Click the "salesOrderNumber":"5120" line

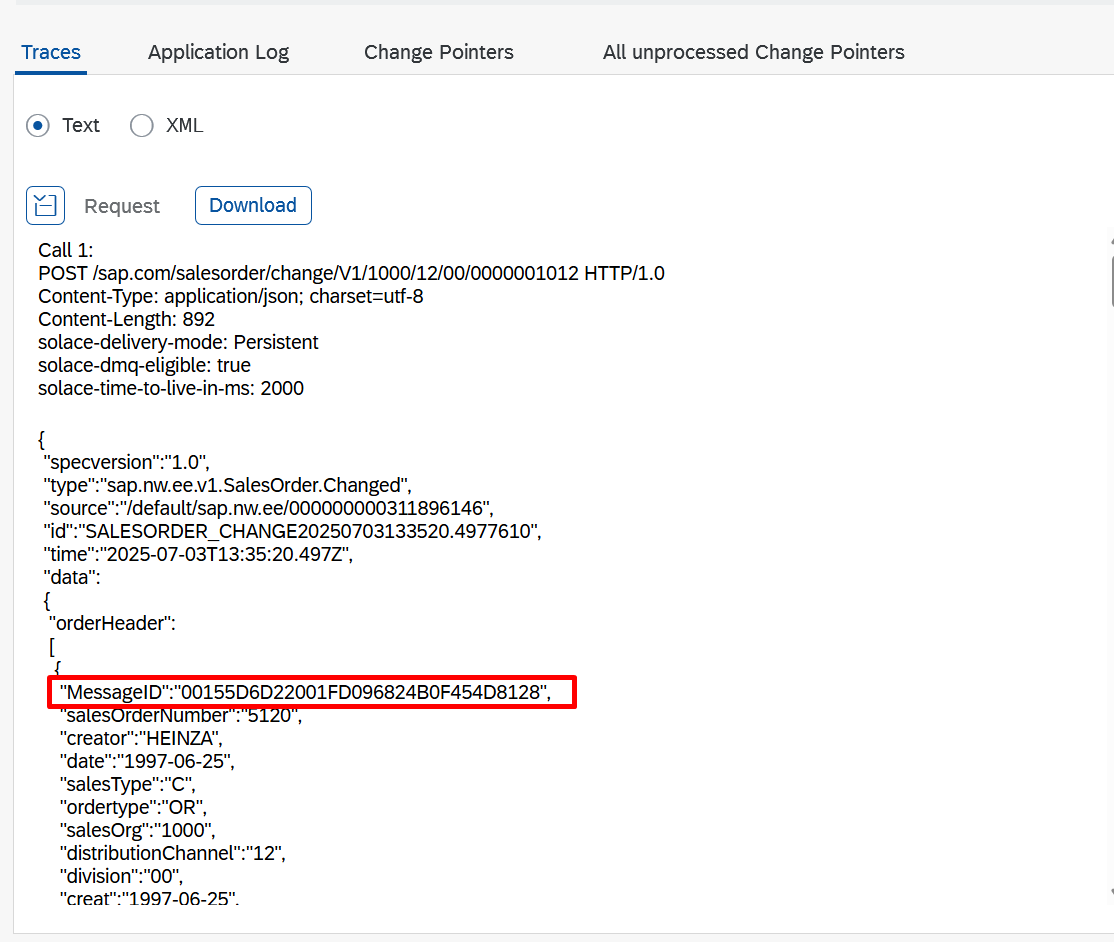point(181,715)
